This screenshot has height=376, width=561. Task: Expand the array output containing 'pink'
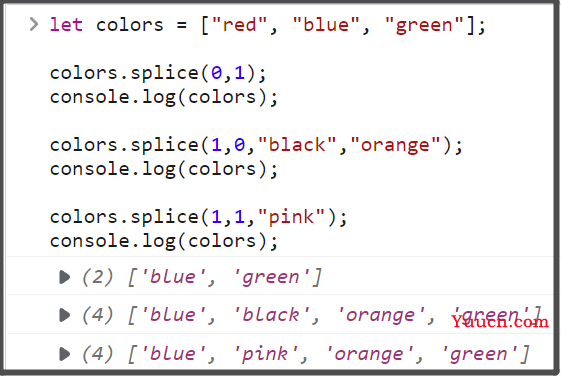[64, 354]
